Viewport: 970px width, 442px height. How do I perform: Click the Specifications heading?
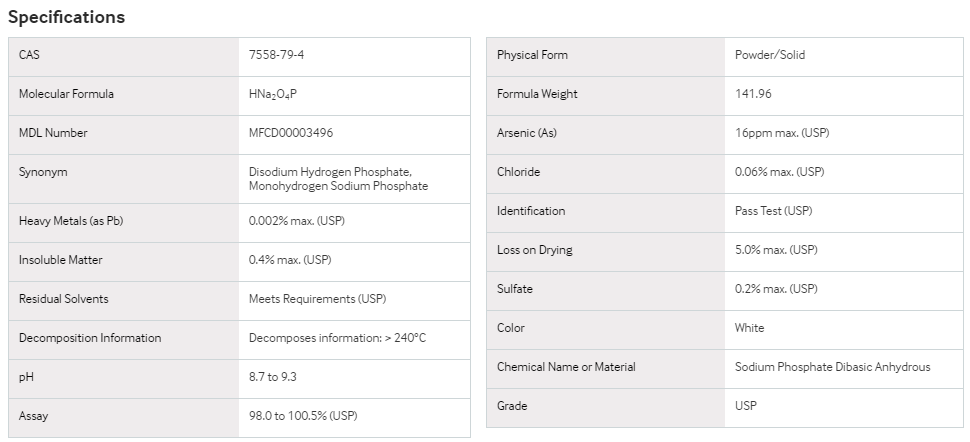pos(66,17)
